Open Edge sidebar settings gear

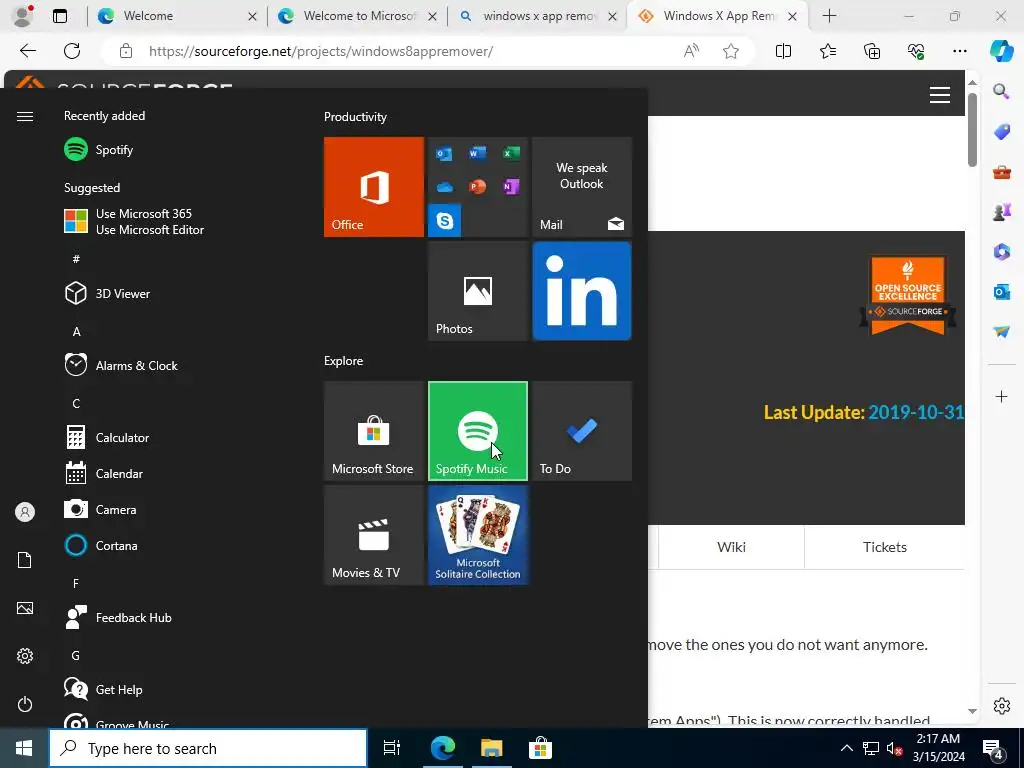[1001, 706]
